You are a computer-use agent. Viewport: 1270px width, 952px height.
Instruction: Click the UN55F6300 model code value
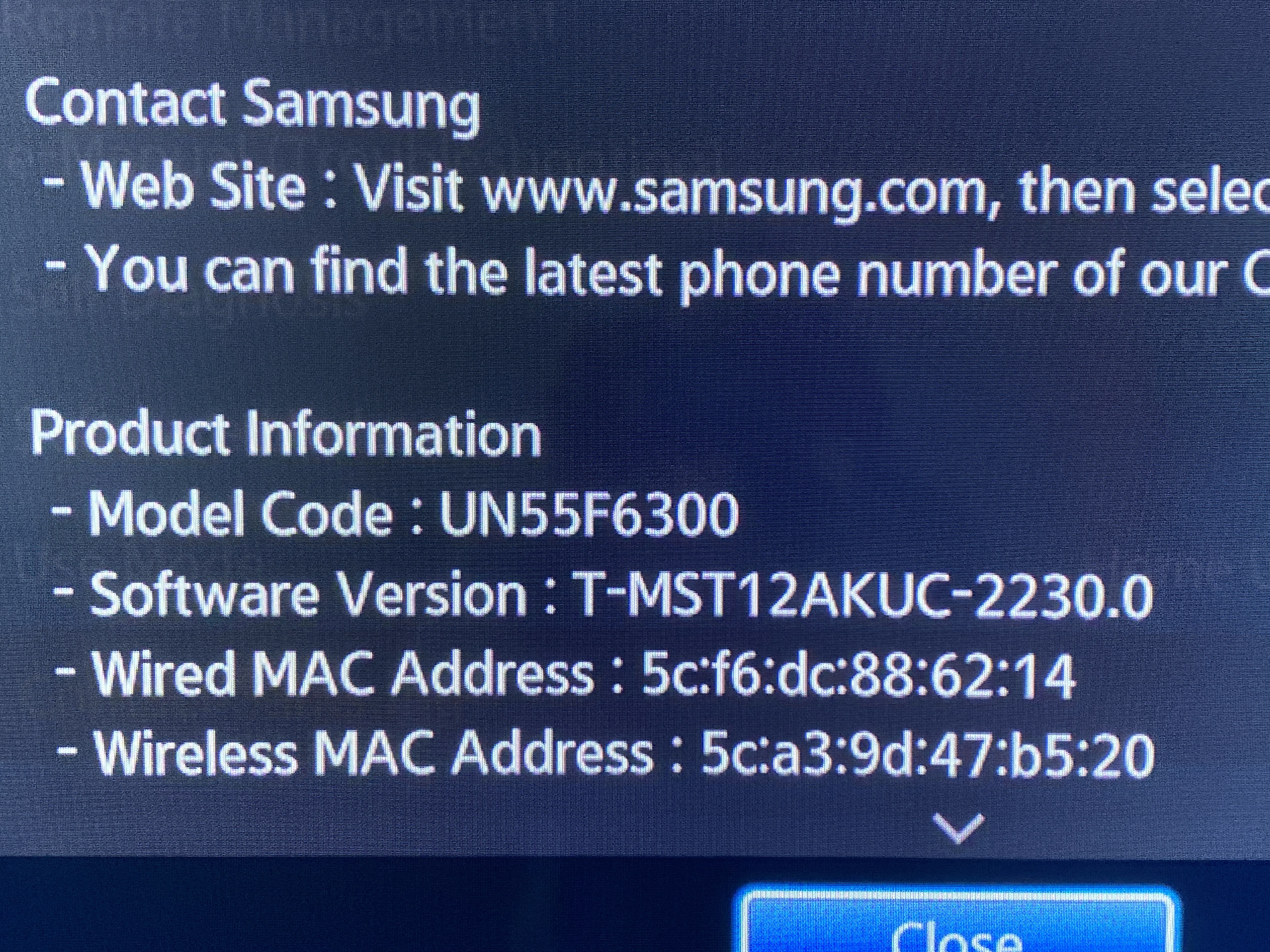coord(590,514)
